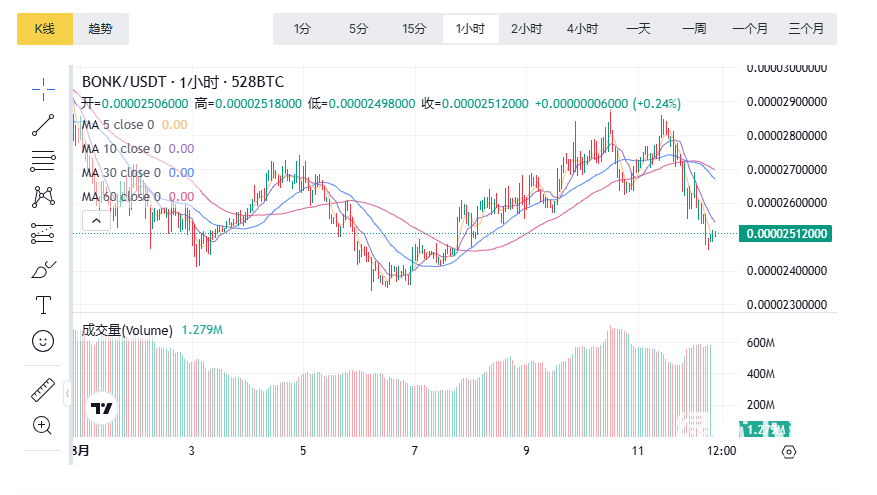Select the forecasting and measurement tool
Screen dimensions: 877x495
point(43,232)
